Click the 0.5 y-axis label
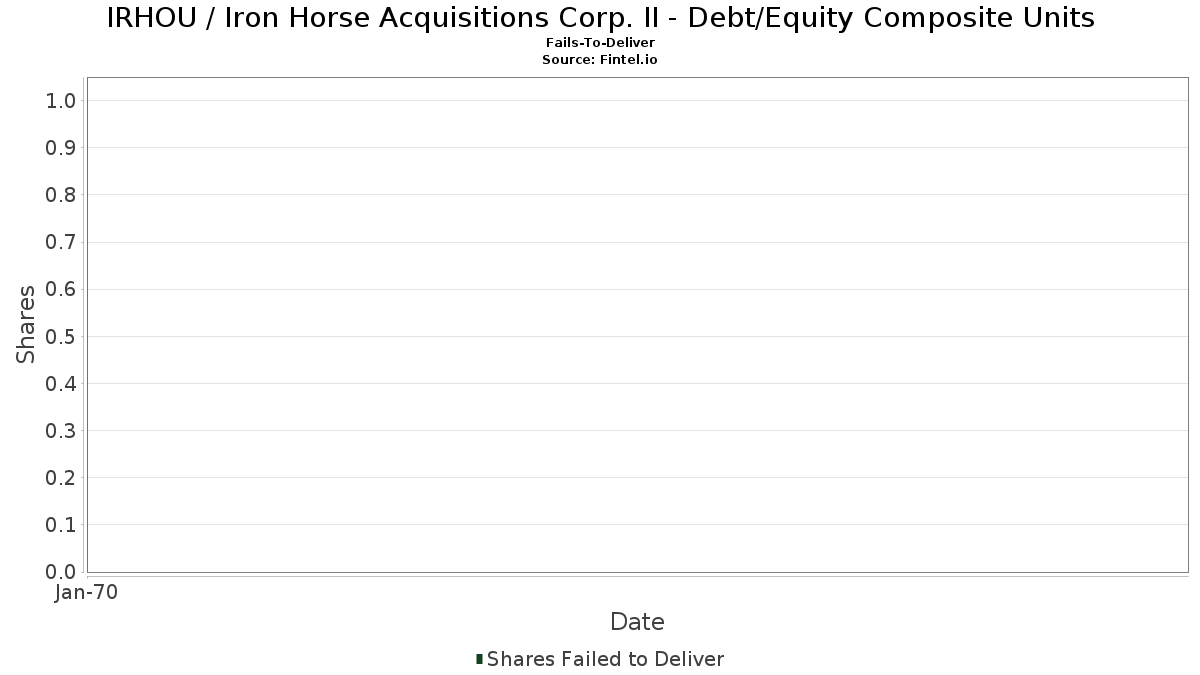The width and height of the screenshot is (1200, 675). [61, 337]
